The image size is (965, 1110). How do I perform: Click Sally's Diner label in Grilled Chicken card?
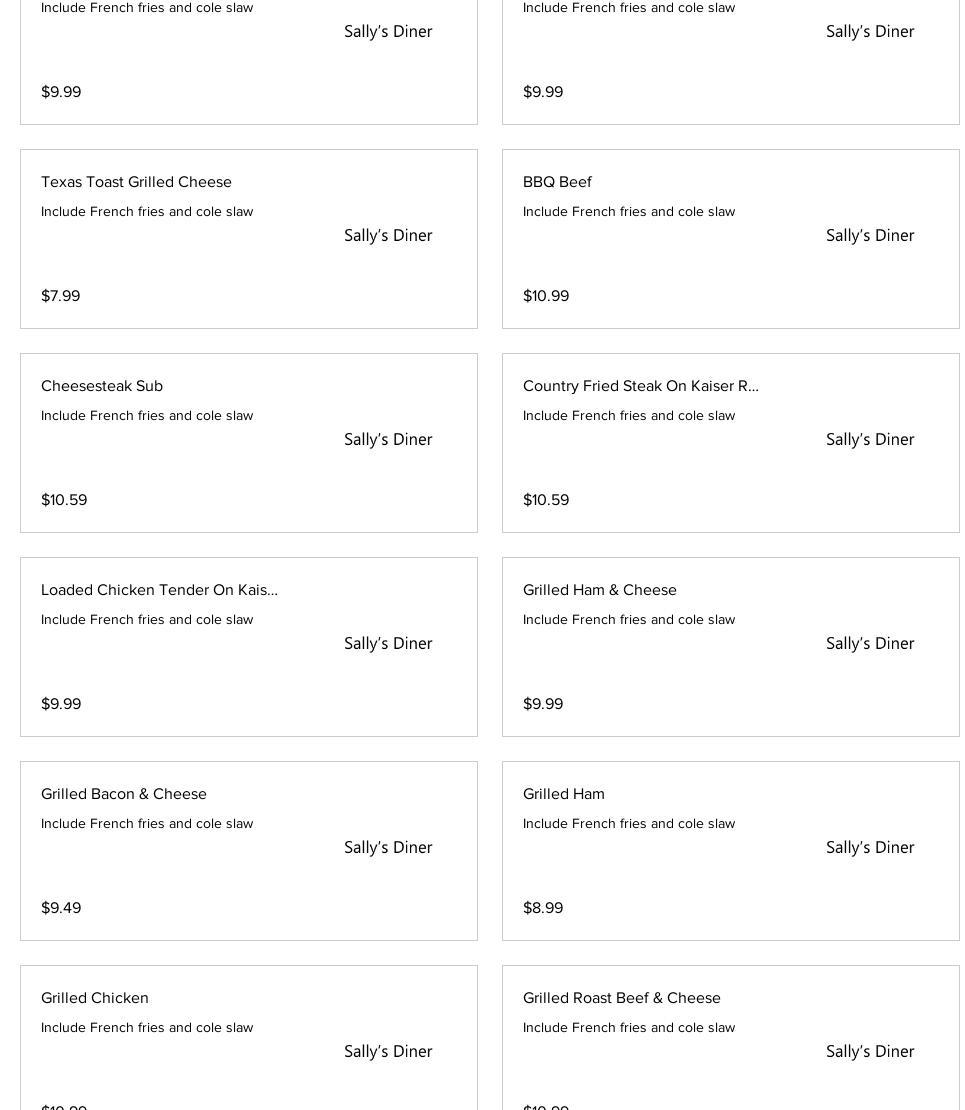point(388,1052)
